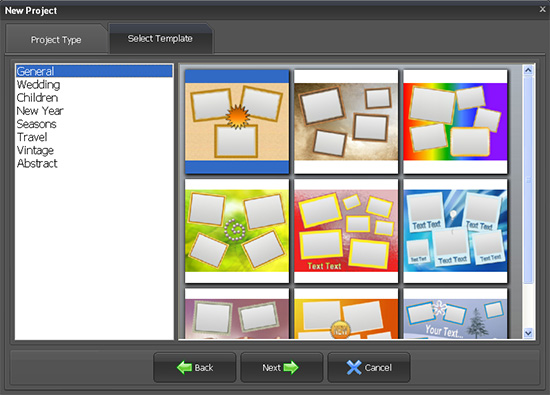Select the winter Your Text template
550x395 pixels.
tap(455, 314)
